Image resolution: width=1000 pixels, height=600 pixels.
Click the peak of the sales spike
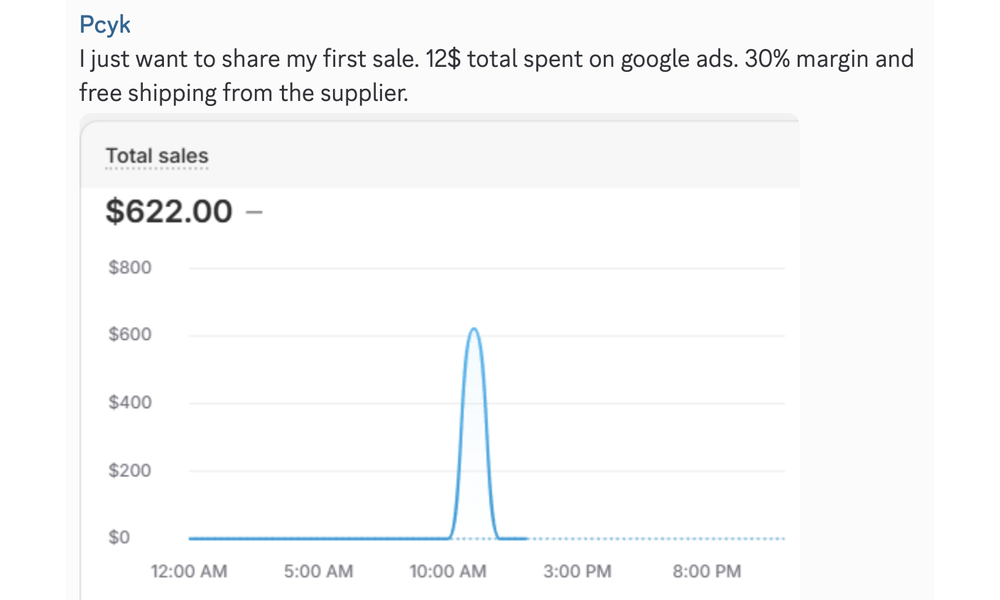[x=474, y=329]
